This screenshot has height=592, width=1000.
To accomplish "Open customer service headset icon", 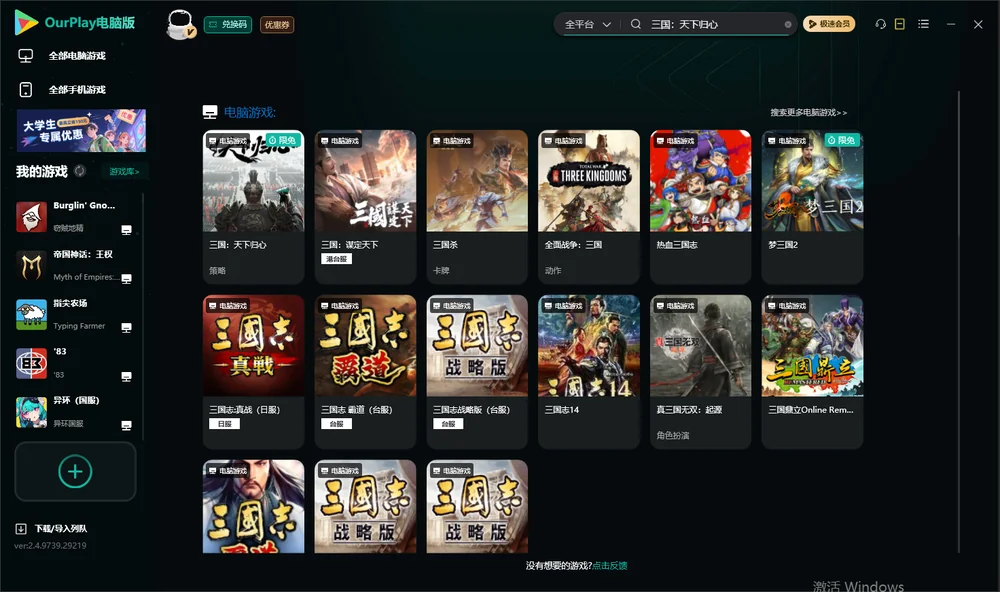I will coord(881,24).
